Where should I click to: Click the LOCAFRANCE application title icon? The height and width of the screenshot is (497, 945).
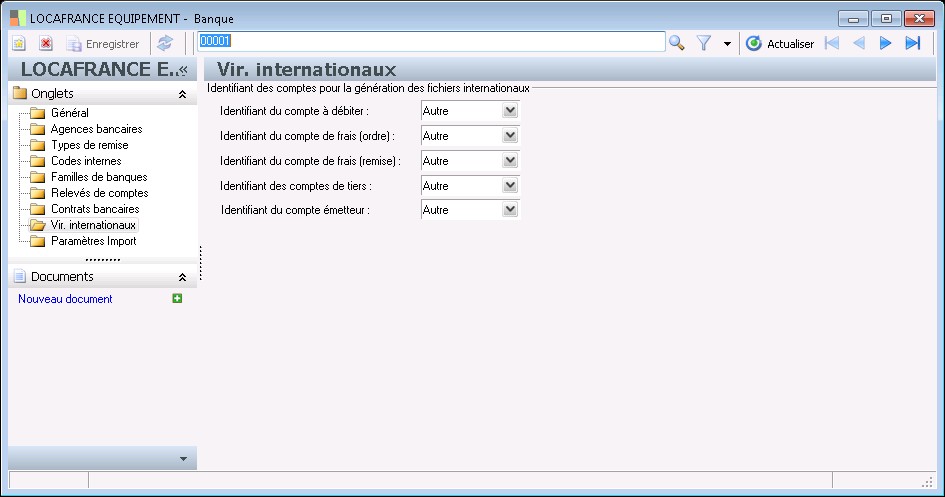pyautogui.click(x=18, y=18)
